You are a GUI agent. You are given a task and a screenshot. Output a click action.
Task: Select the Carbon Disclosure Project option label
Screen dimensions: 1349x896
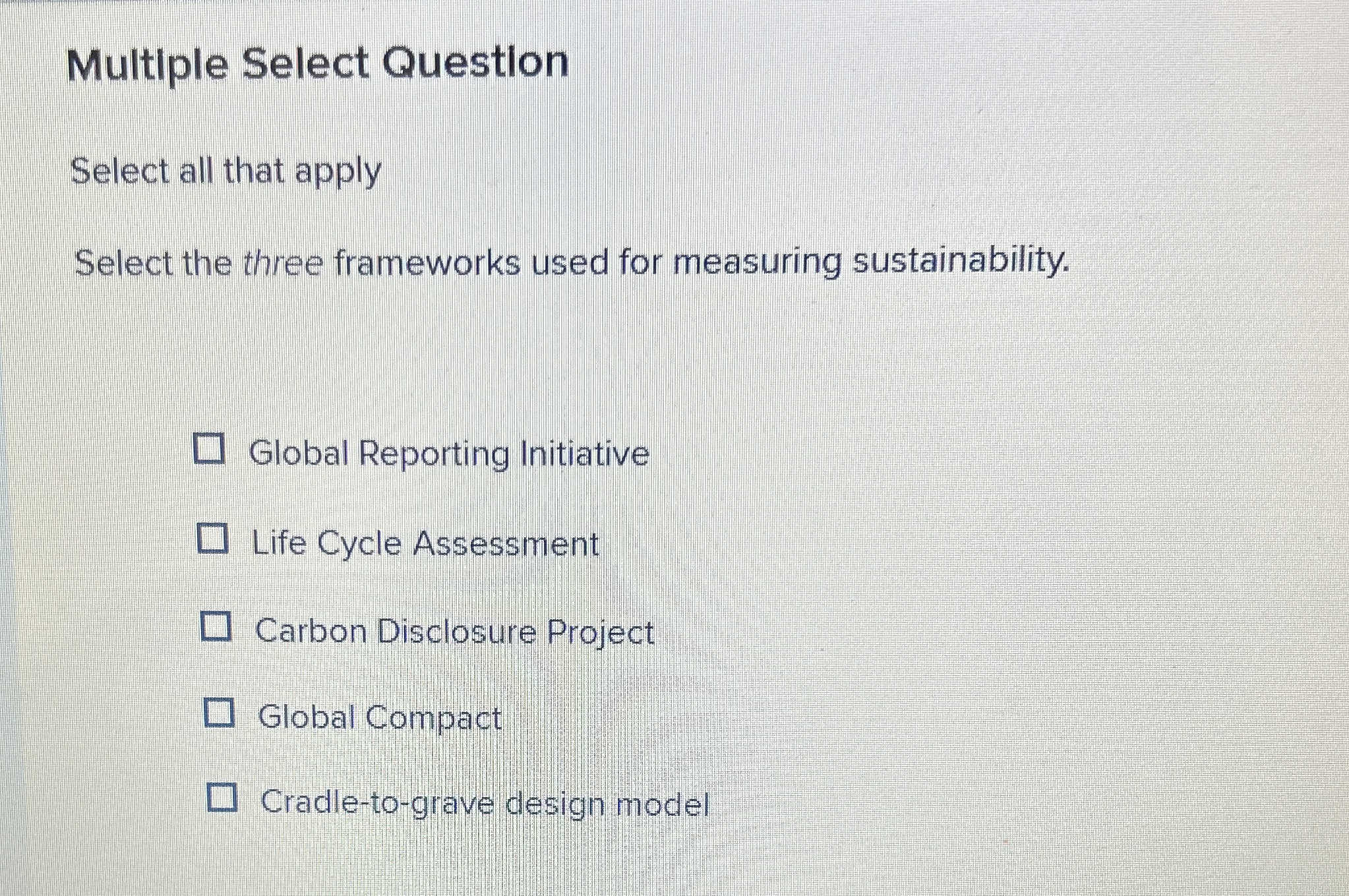(x=454, y=632)
